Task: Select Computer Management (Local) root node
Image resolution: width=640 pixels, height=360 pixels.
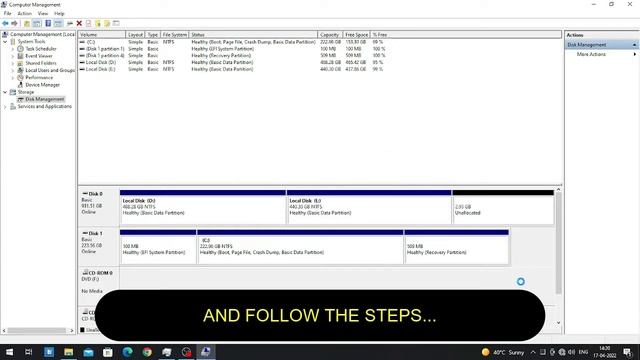Action: pyautogui.click(x=42, y=34)
